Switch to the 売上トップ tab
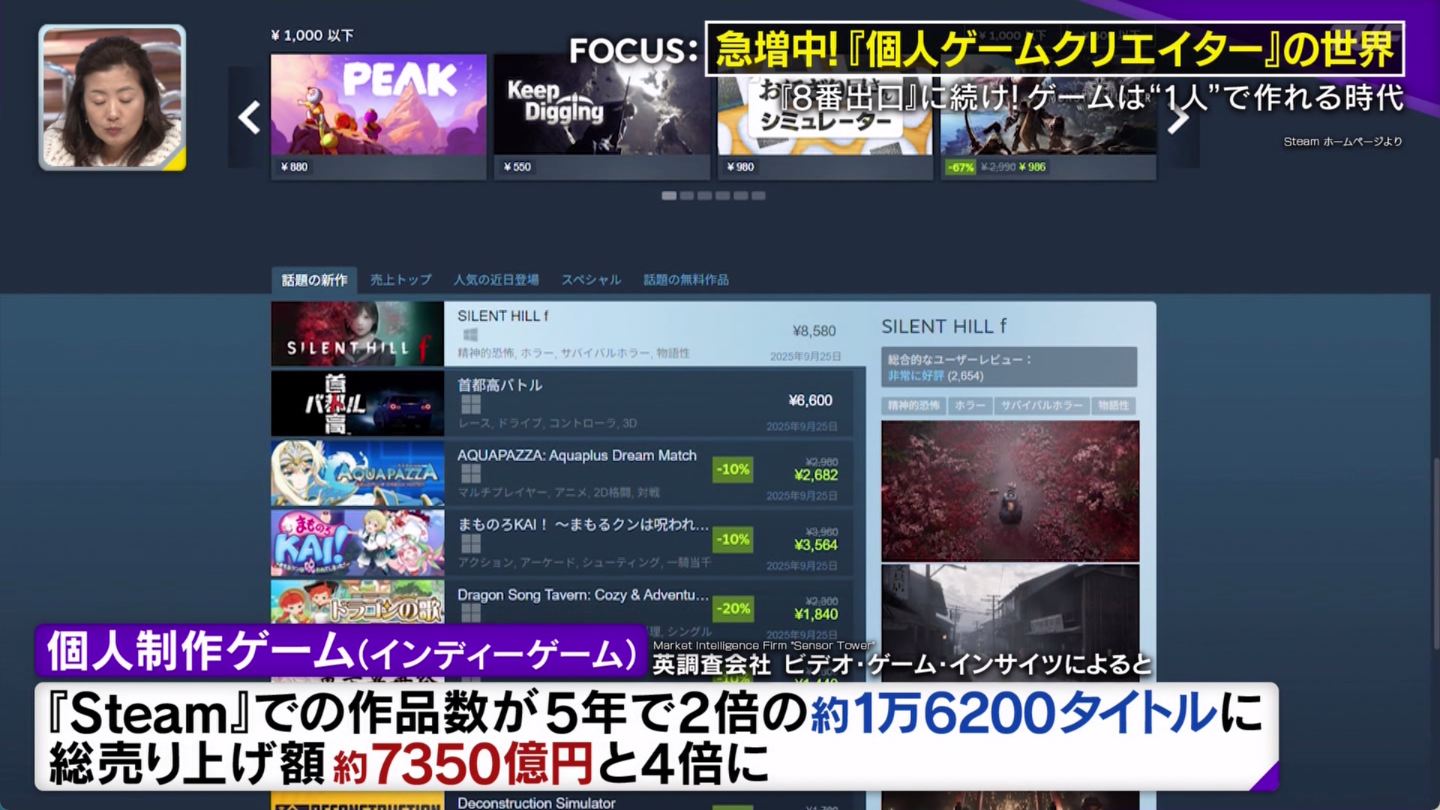Image resolution: width=1440 pixels, height=810 pixels. point(400,280)
